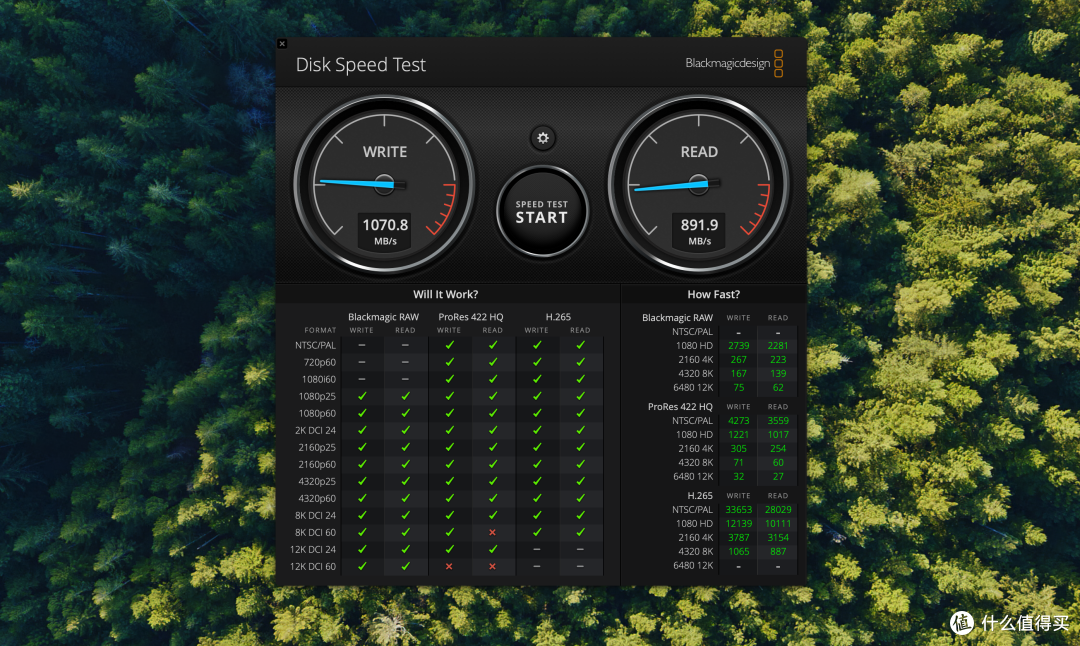Click the 12K DCI 60 format row label
Screen dimensions: 1080x646
click(x=313, y=566)
